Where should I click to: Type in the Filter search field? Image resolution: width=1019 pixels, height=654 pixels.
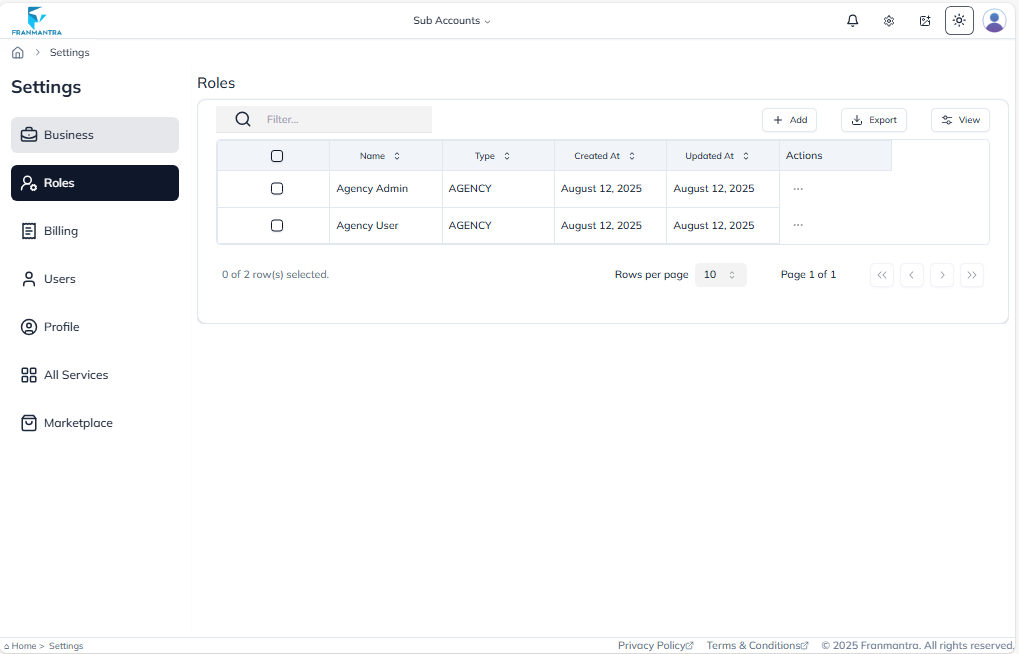[x=330, y=119]
